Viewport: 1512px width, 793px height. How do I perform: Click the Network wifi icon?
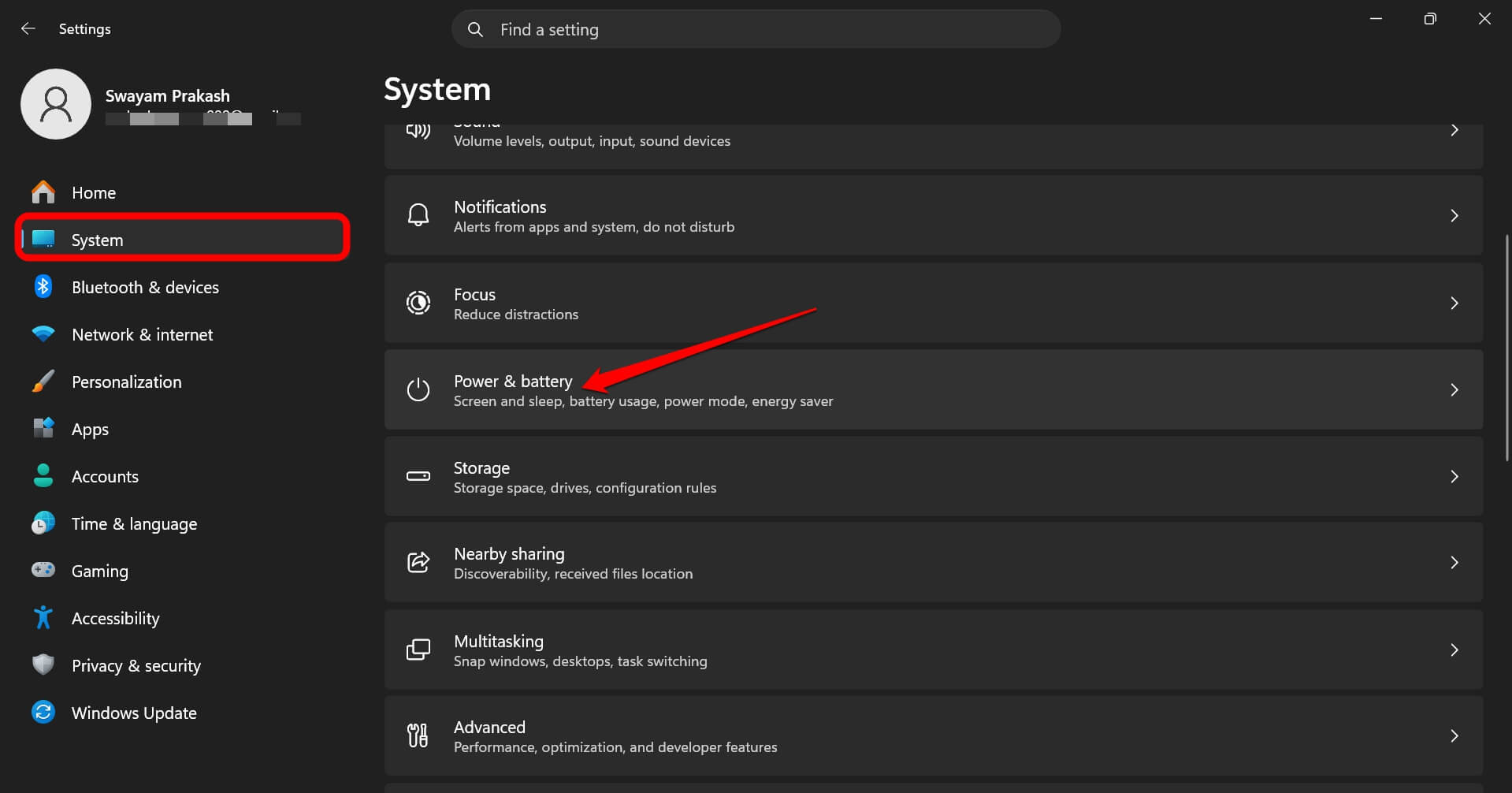pyautogui.click(x=43, y=333)
